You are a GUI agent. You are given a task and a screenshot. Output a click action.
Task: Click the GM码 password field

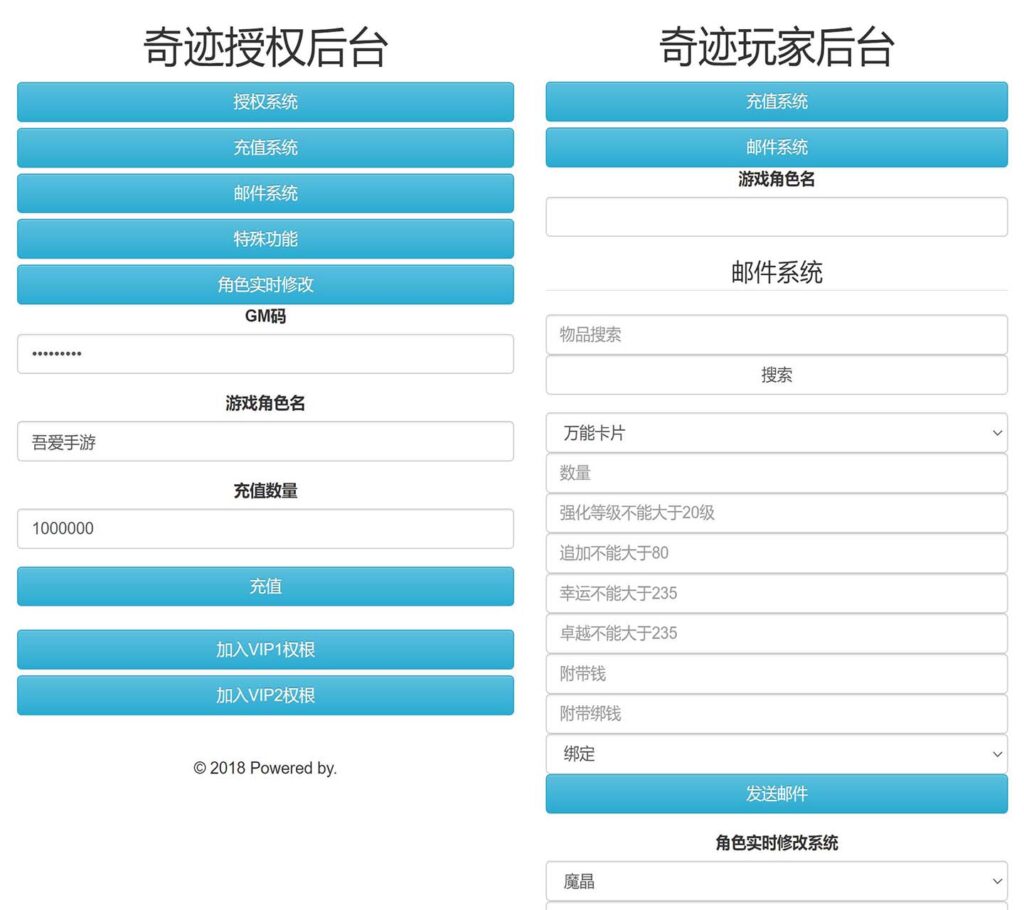pos(265,354)
